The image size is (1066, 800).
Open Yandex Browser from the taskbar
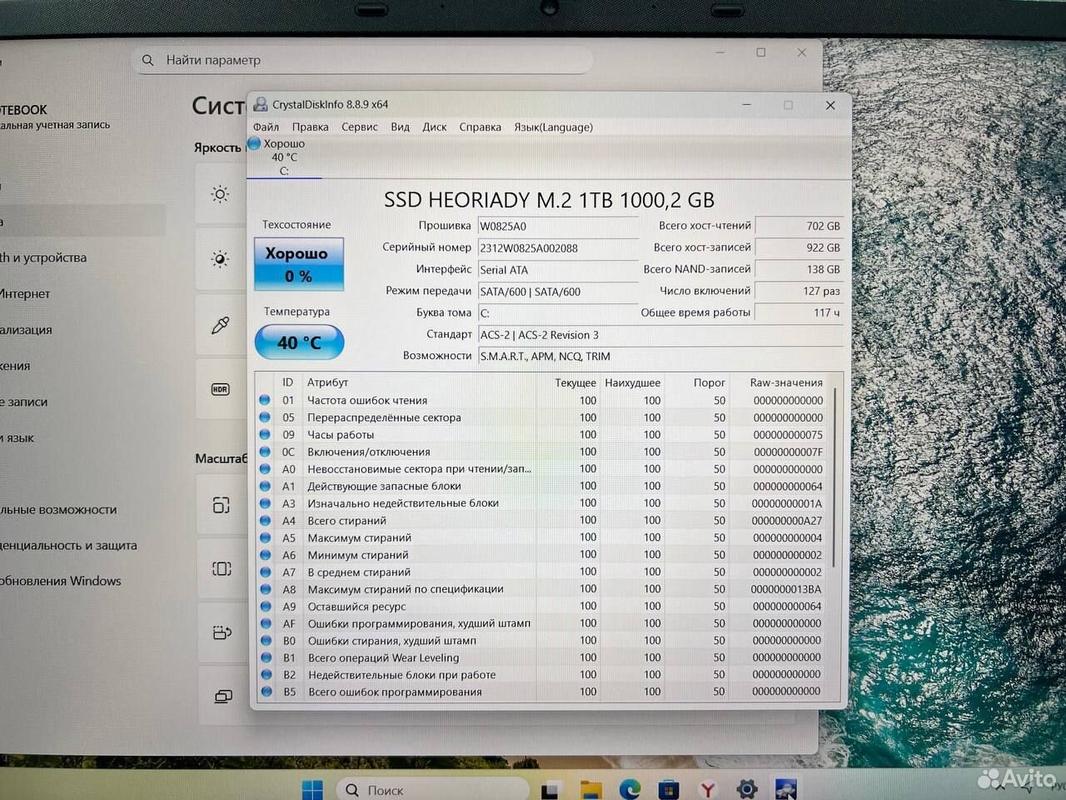708,790
